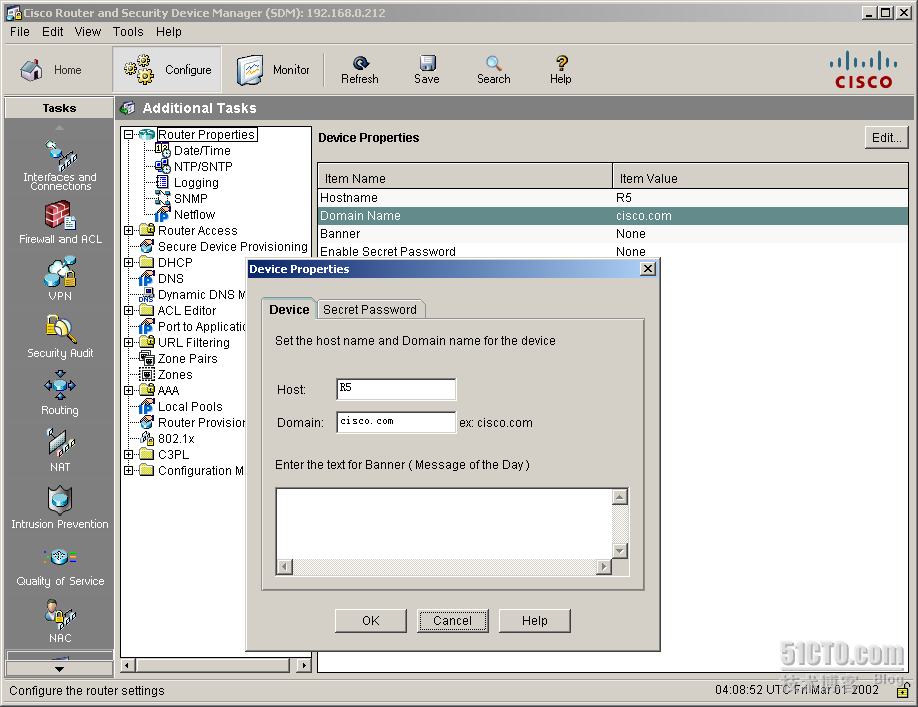Select SNMP tree node
918x707 pixels.
coord(190,198)
